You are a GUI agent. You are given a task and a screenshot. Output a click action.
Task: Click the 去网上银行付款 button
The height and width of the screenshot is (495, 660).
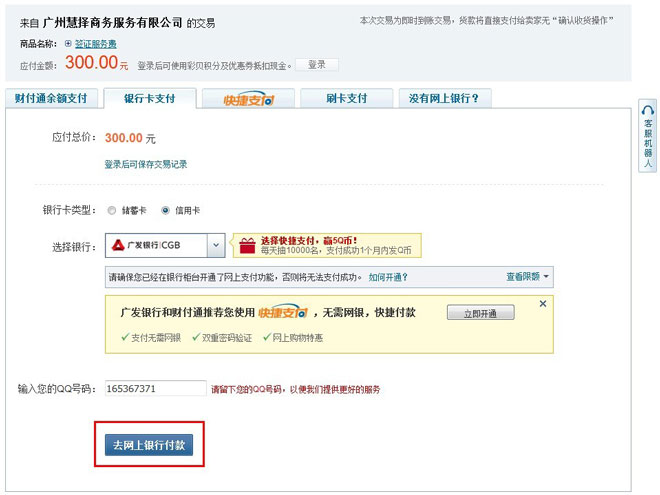point(149,445)
